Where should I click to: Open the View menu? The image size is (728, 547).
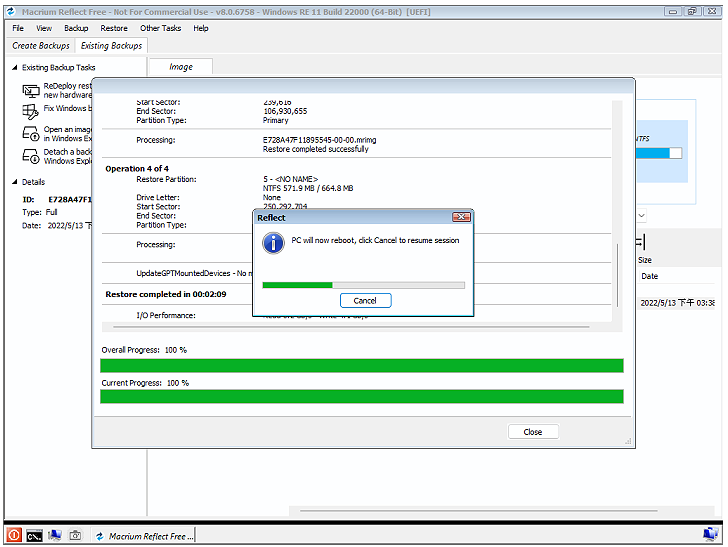point(44,28)
